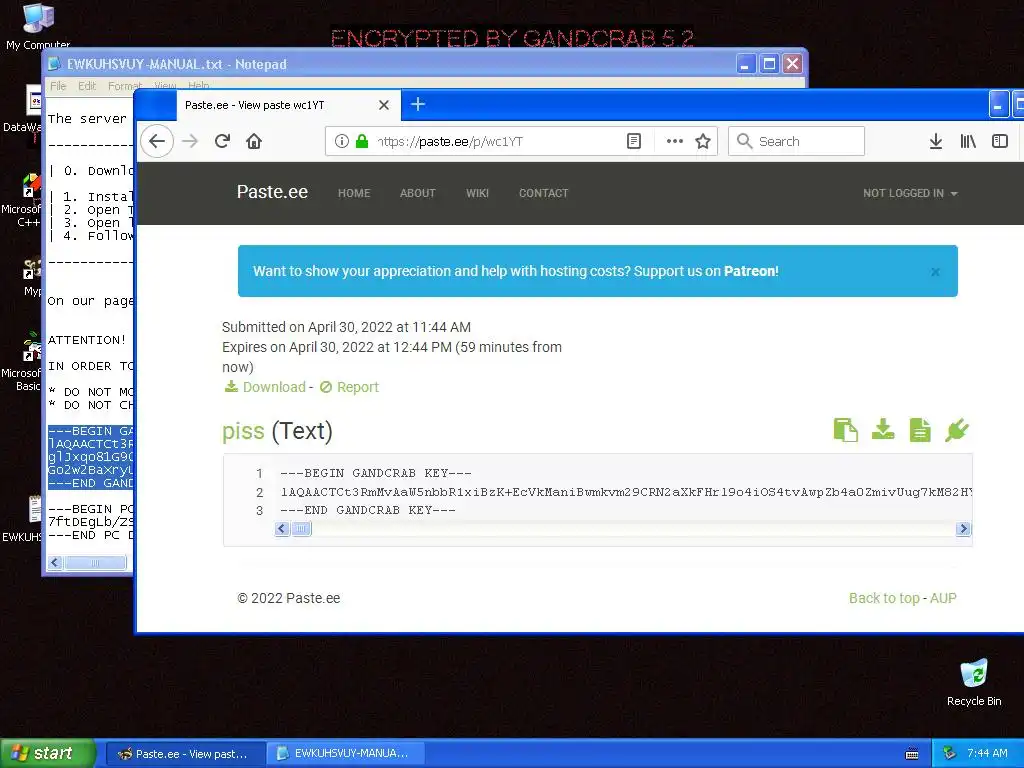Click Back to top link
This screenshot has height=768, width=1024.
click(x=884, y=598)
